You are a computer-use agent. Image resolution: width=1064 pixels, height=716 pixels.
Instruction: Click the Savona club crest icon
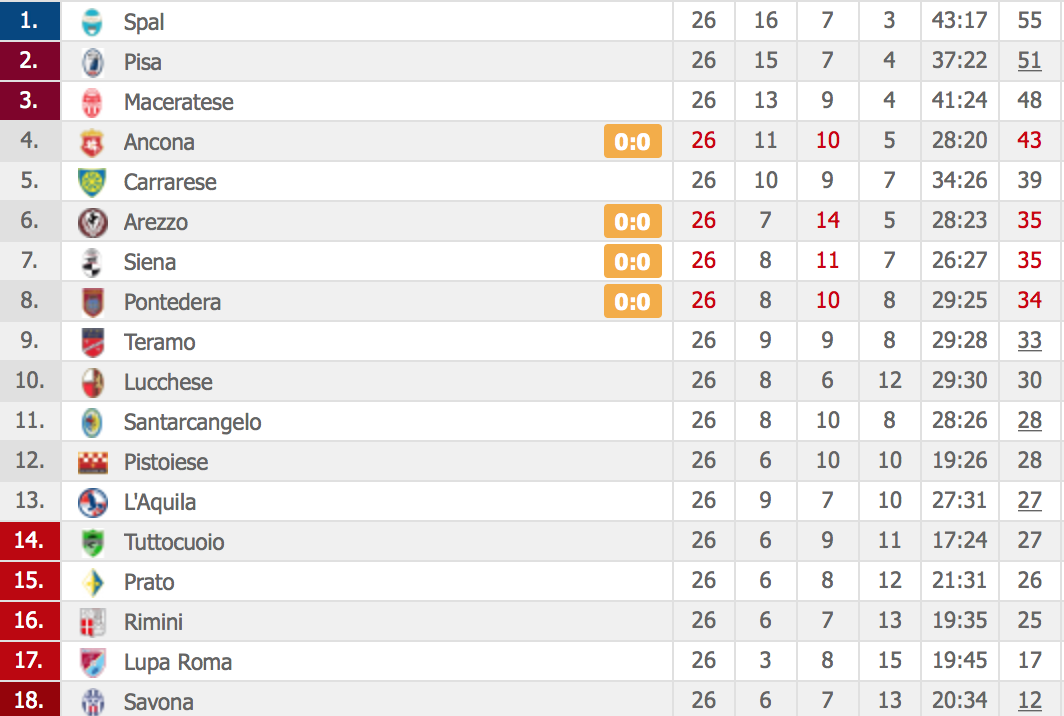pos(93,701)
